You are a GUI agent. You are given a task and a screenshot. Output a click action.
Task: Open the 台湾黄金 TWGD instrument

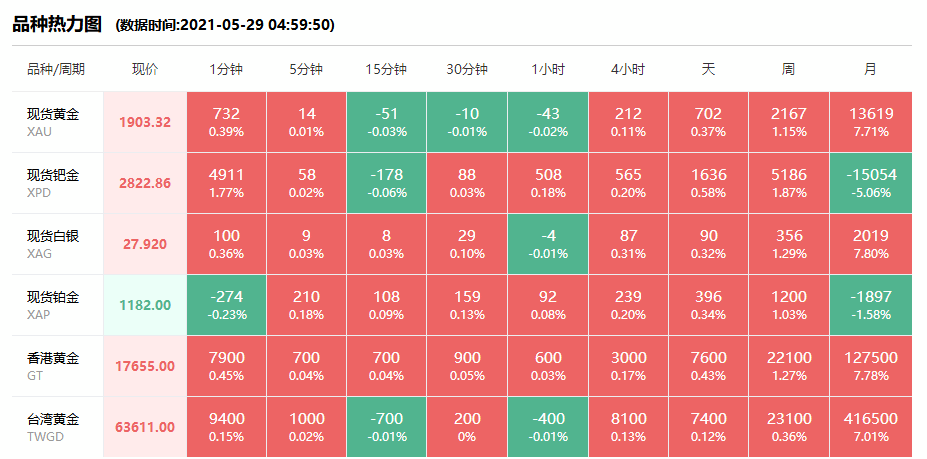coord(53,427)
